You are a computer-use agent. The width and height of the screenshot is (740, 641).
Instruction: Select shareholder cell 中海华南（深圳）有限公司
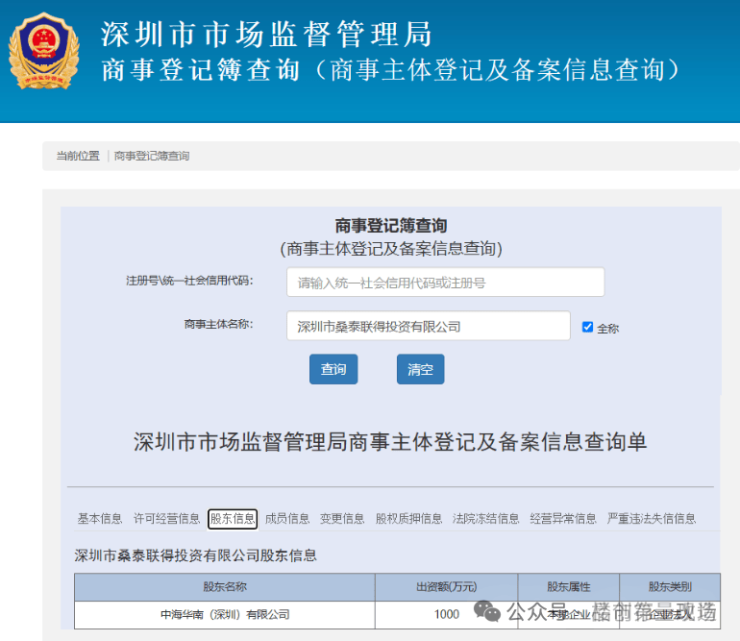[225, 615]
